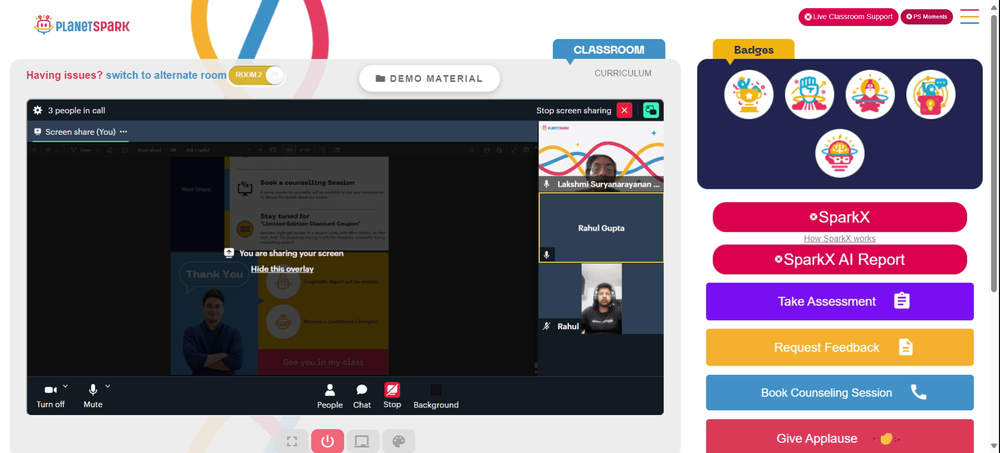Click the PlanetSpark logo
The image size is (1000, 453).
(82, 25)
